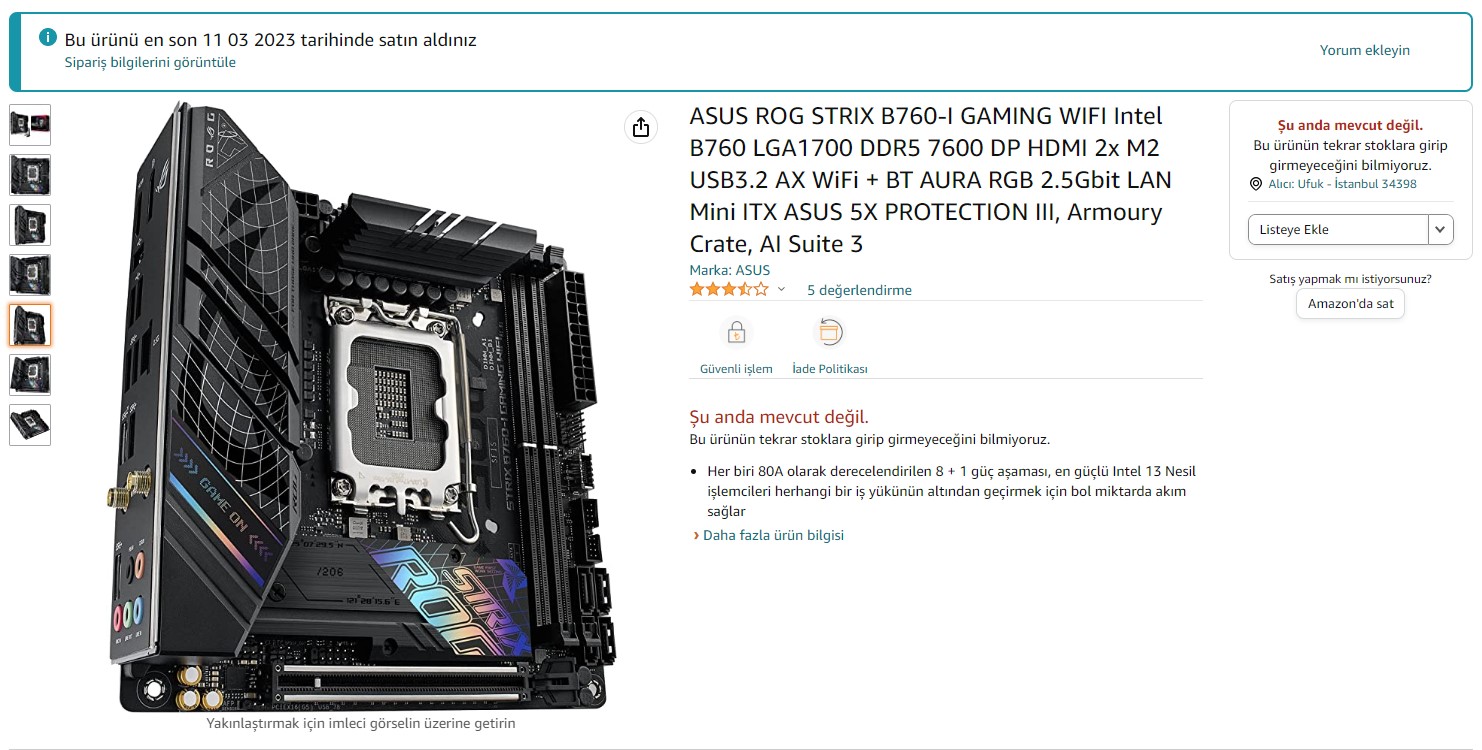Click the location pin icon near Alıcı
The image size is (1482, 750).
[x=1256, y=184]
